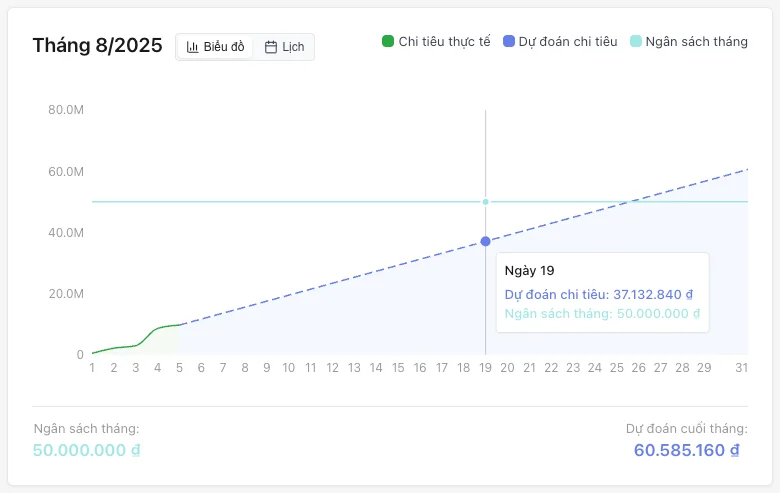Click the blue forecast point on day 19

click(x=486, y=241)
